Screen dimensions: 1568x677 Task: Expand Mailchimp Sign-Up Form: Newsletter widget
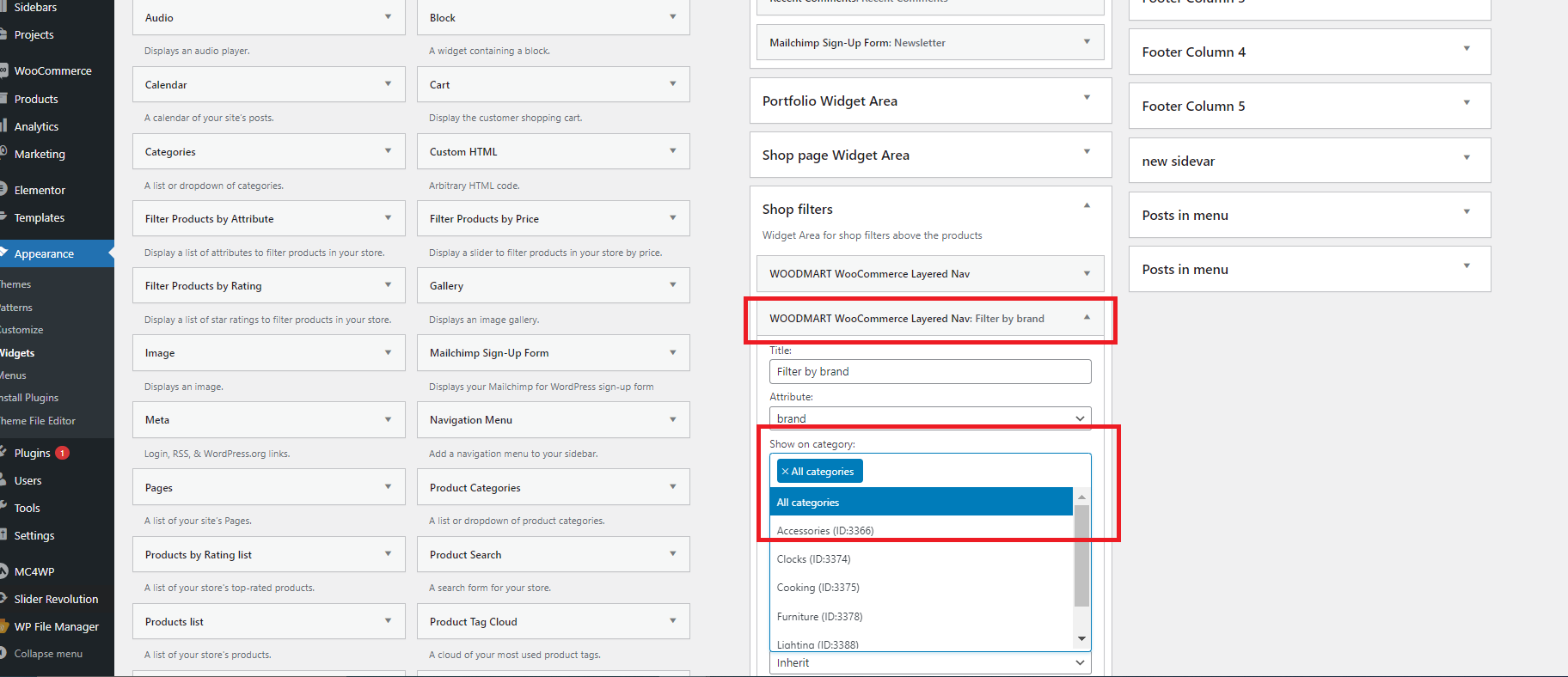(1087, 42)
